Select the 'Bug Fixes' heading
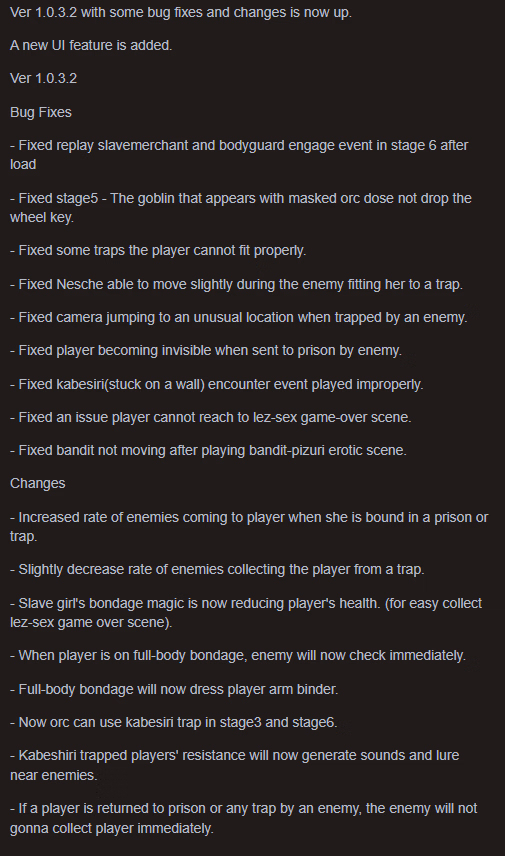The height and width of the screenshot is (856, 505). (x=41, y=112)
